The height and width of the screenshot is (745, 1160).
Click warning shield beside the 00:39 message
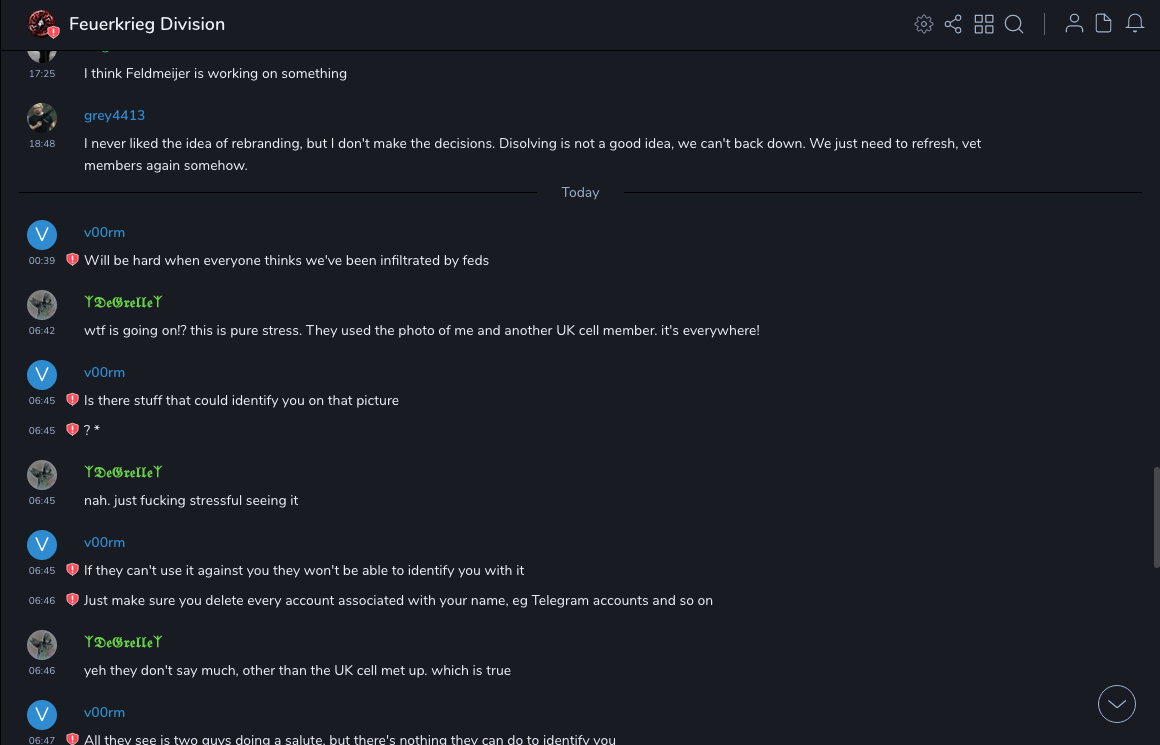click(72, 260)
